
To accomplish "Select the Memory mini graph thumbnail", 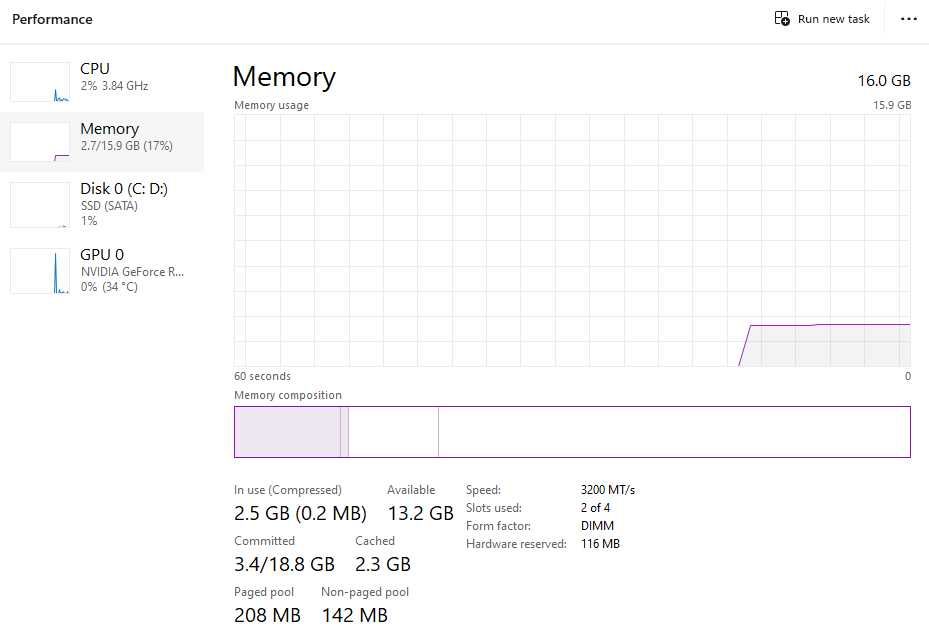I will coord(40,142).
